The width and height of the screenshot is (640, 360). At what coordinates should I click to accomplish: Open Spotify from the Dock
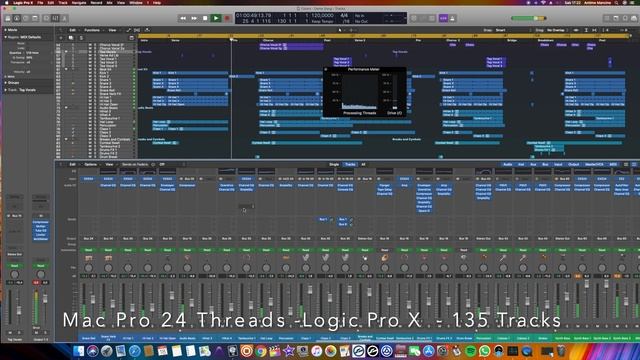click(x=470, y=351)
